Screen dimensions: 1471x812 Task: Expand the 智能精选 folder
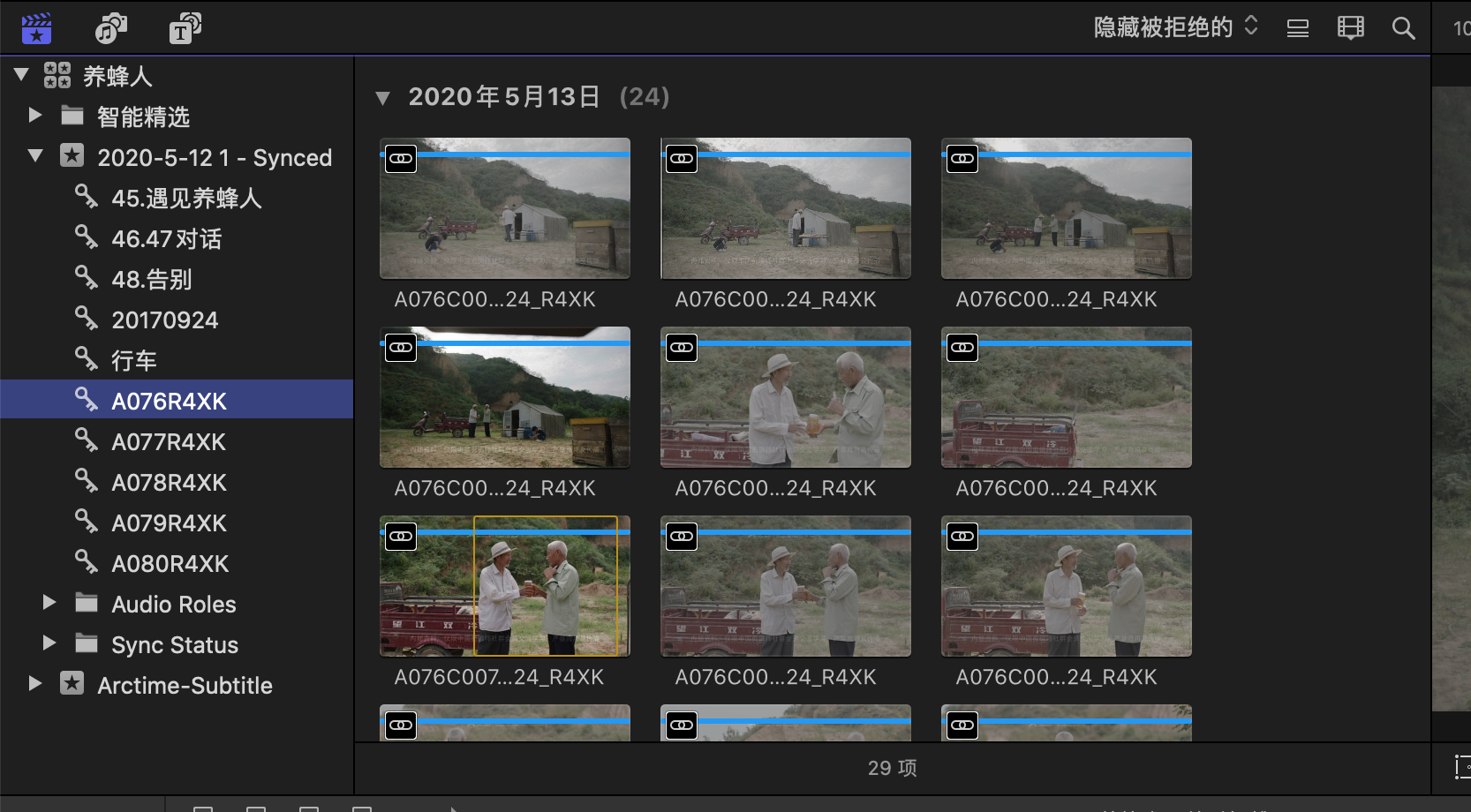[x=35, y=116]
